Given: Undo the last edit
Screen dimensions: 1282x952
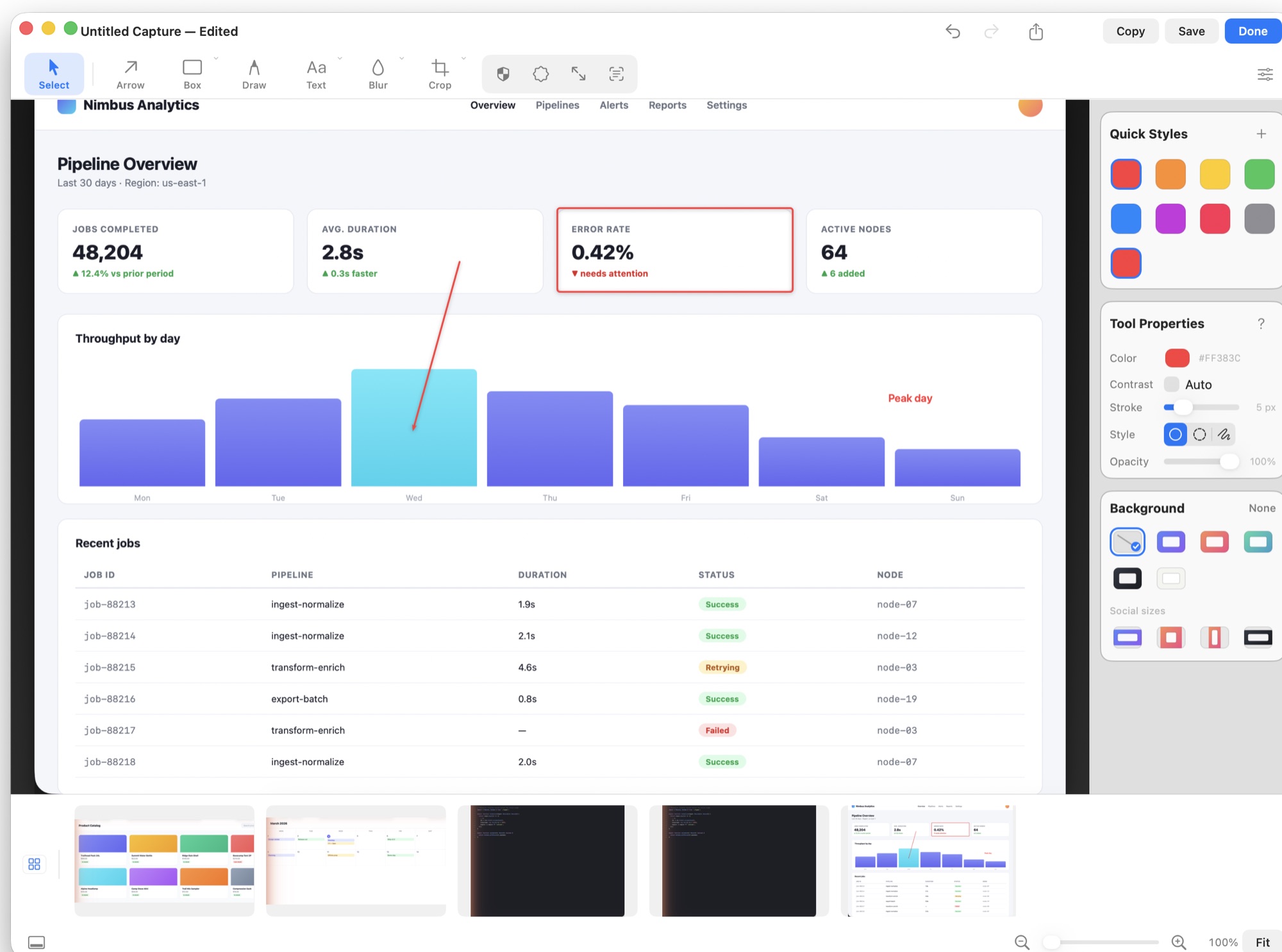Looking at the screenshot, I should tap(953, 31).
